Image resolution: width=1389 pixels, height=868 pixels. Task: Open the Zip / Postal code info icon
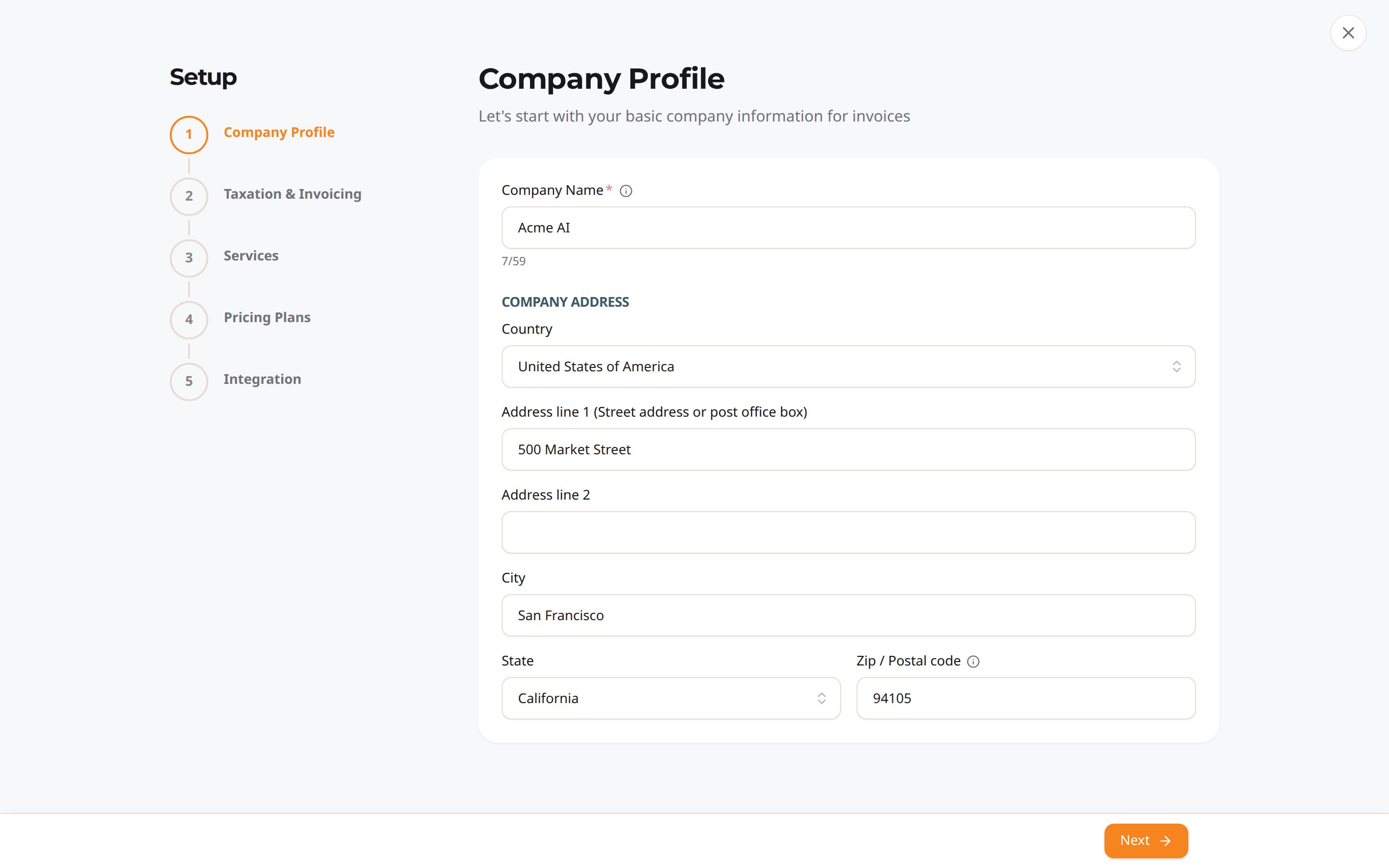click(x=973, y=662)
